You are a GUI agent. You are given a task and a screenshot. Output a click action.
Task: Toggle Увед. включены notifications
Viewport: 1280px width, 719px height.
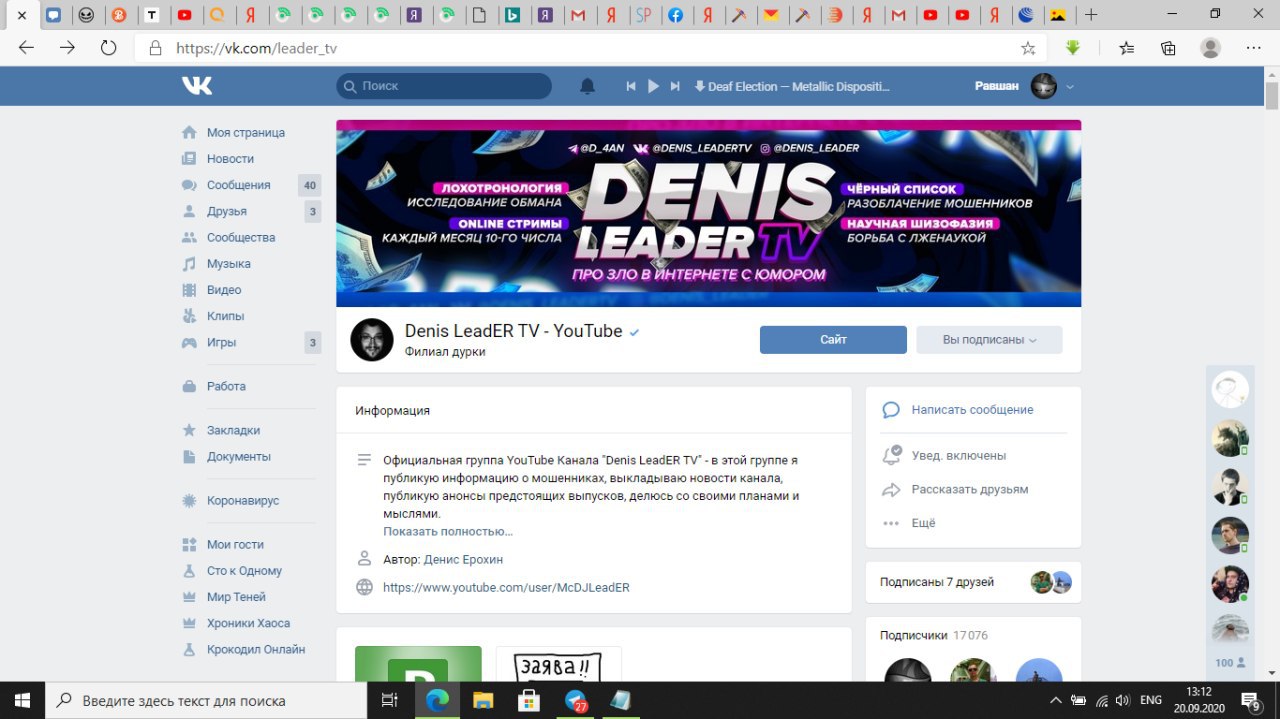pos(958,456)
